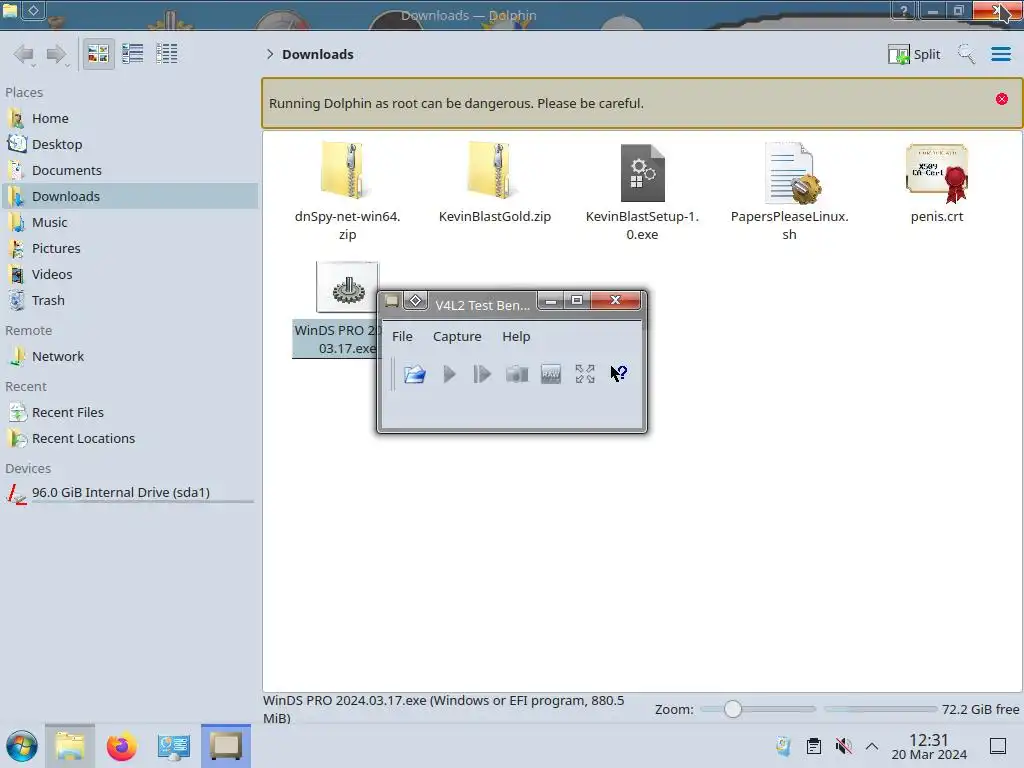Image resolution: width=1024 pixels, height=768 pixels.
Task: Click the step frame button in V4L2 toolbar
Action: (482, 374)
